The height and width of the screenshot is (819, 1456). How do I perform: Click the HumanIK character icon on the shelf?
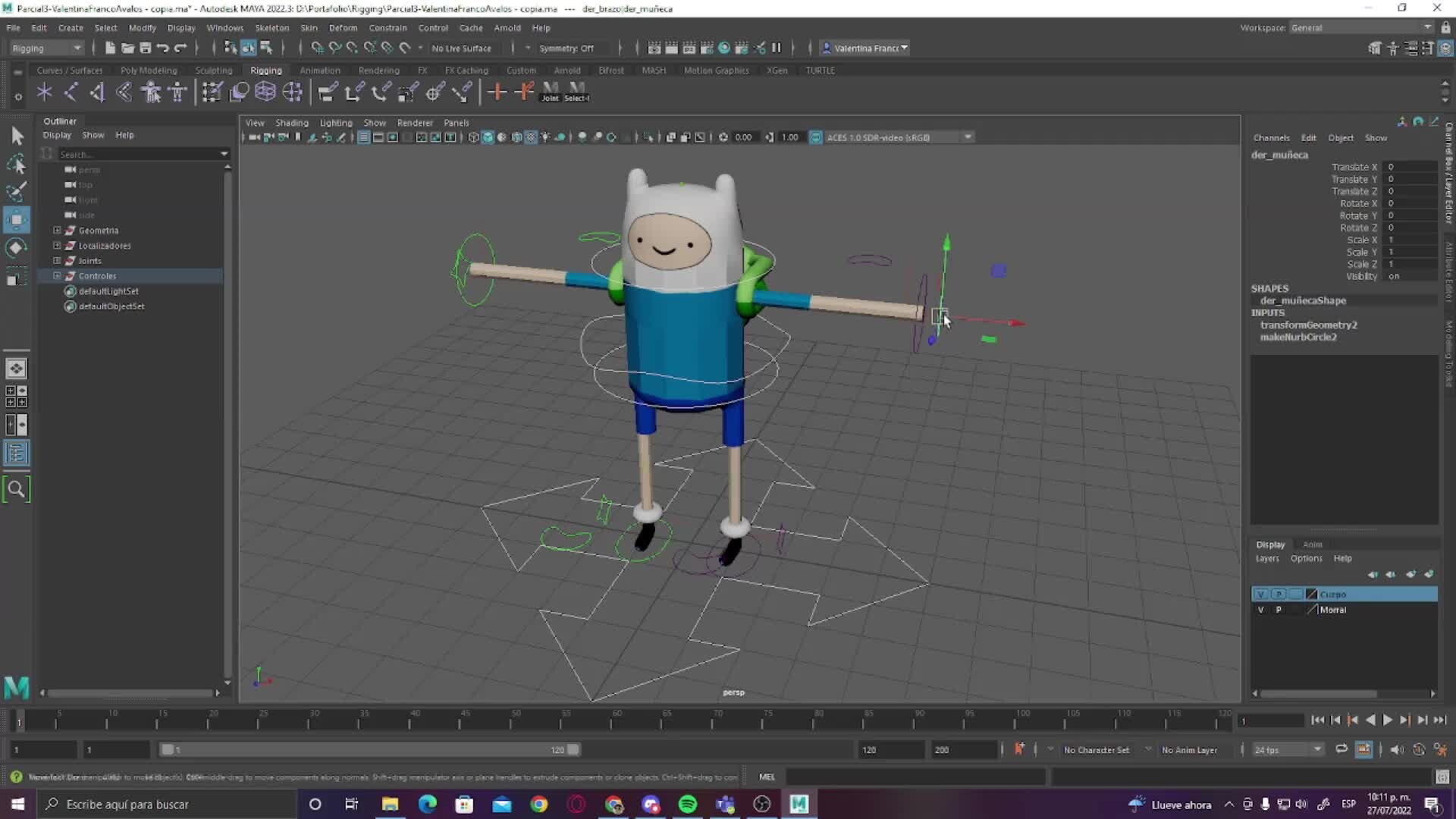177,92
